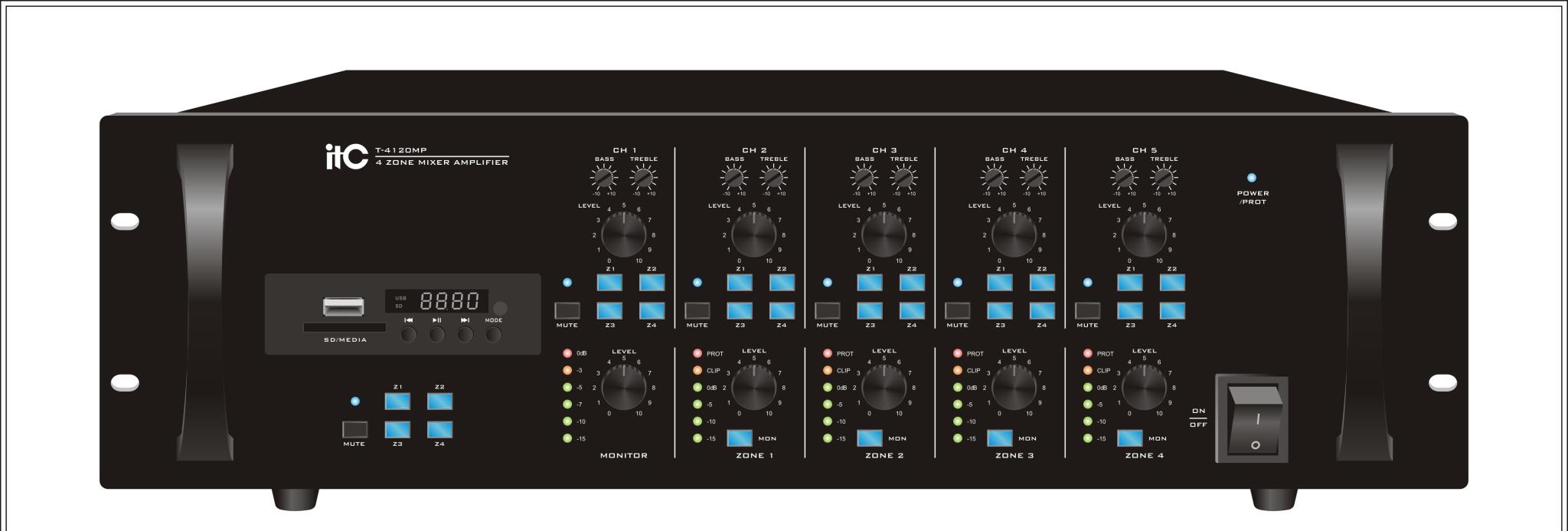1568x531 pixels.
Task: Click the MONITOR LEVEL knob
Action: tap(624, 386)
